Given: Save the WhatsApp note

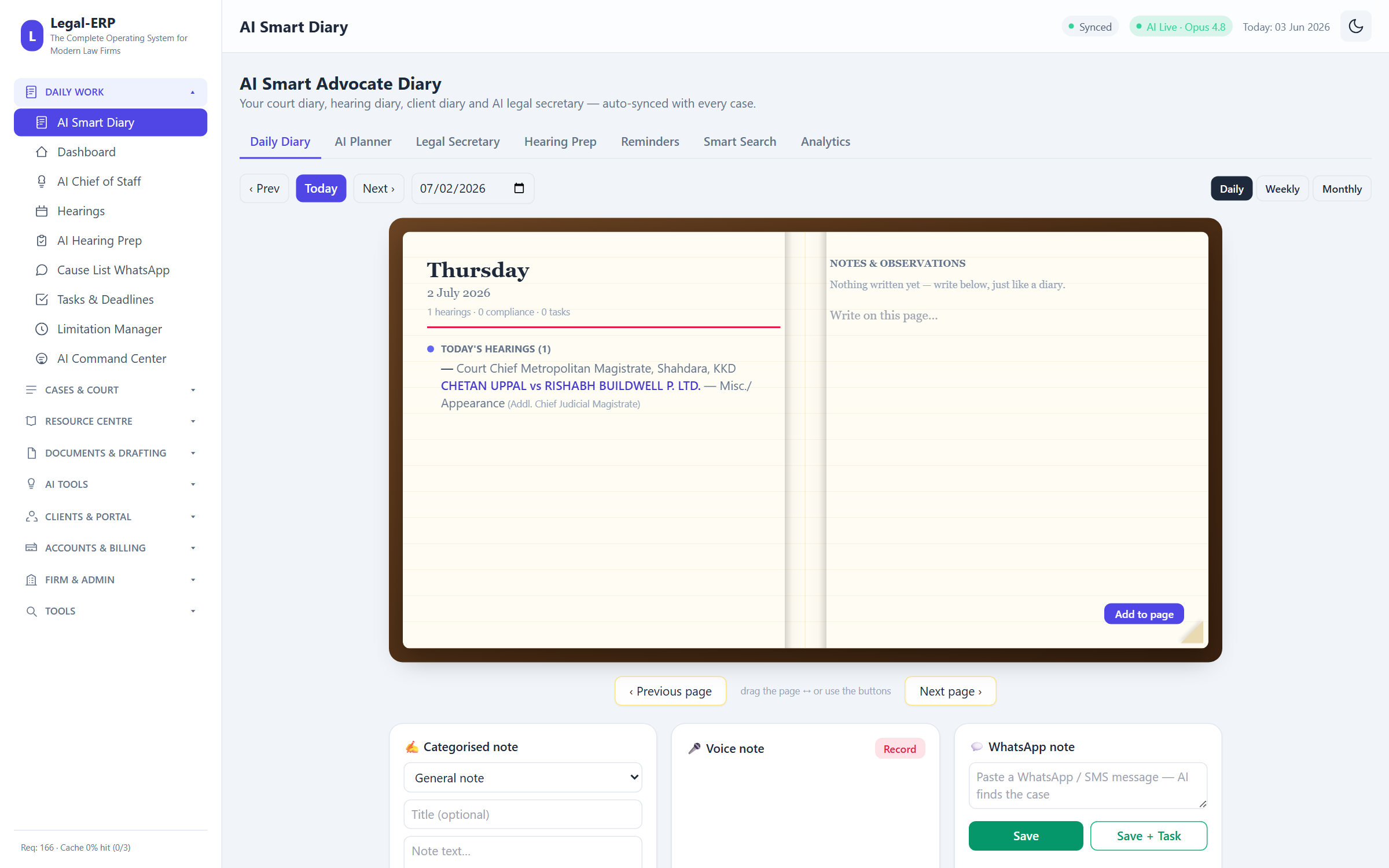Looking at the screenshot, I should point(1026,836).
